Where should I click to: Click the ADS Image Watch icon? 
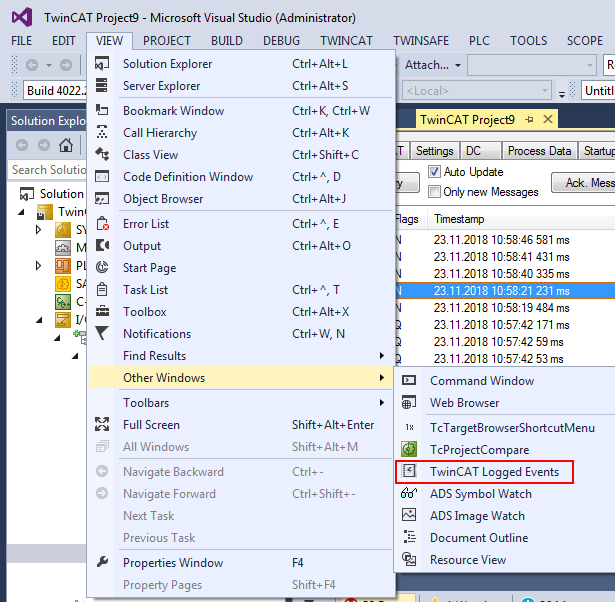(x=409, y=515)
